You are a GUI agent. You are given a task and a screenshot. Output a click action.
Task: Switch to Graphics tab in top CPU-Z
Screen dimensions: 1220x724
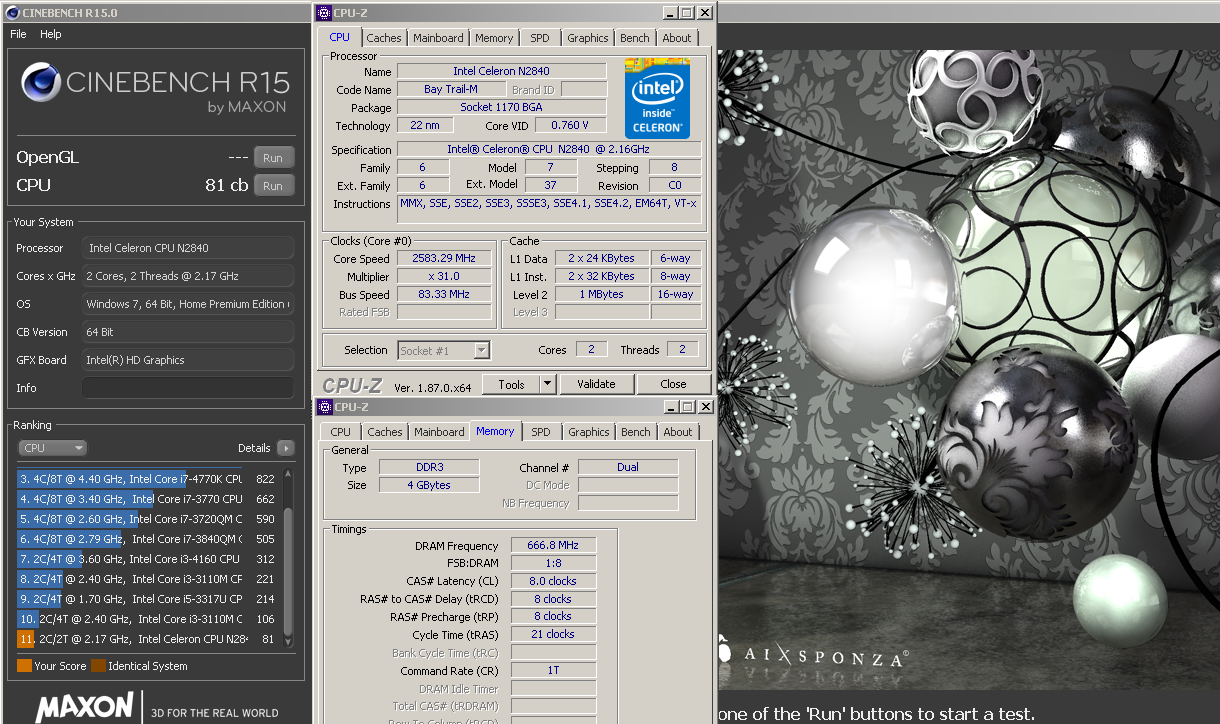[x=587, y=38]
